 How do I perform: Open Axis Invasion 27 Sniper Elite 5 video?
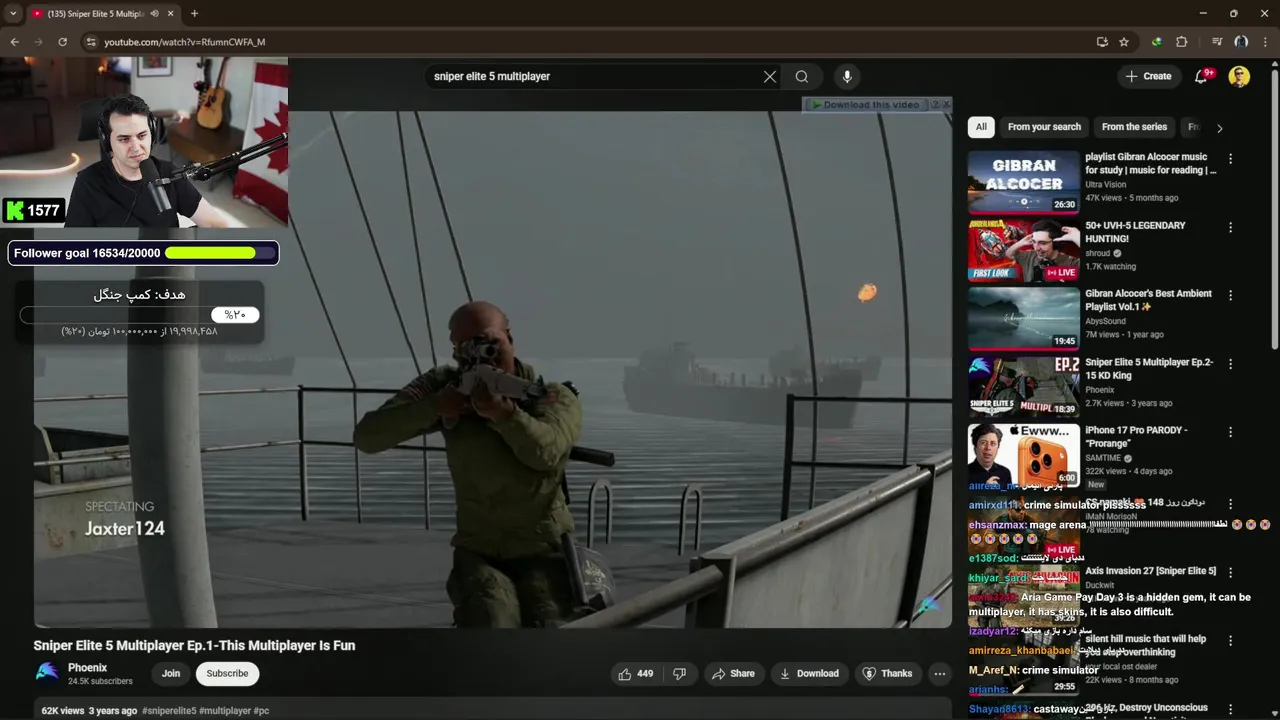1150,571
